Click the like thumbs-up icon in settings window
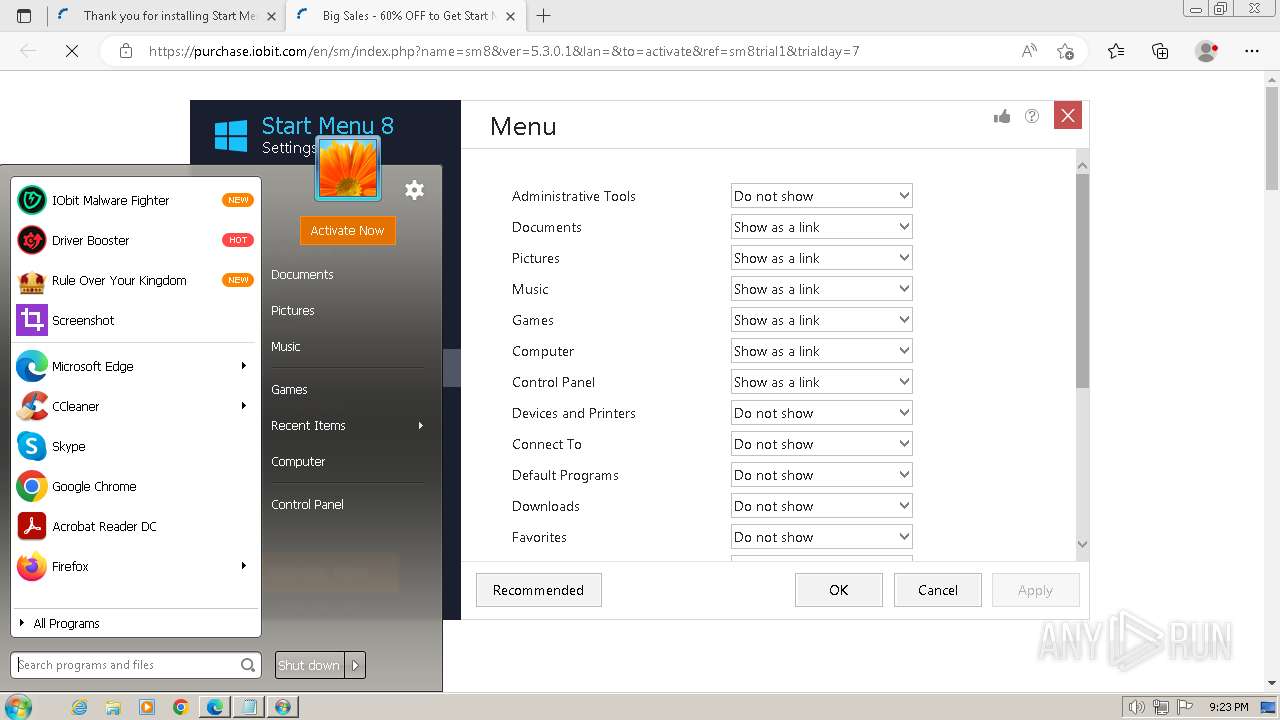1280x720 pixels. (x=1002, y=117)
